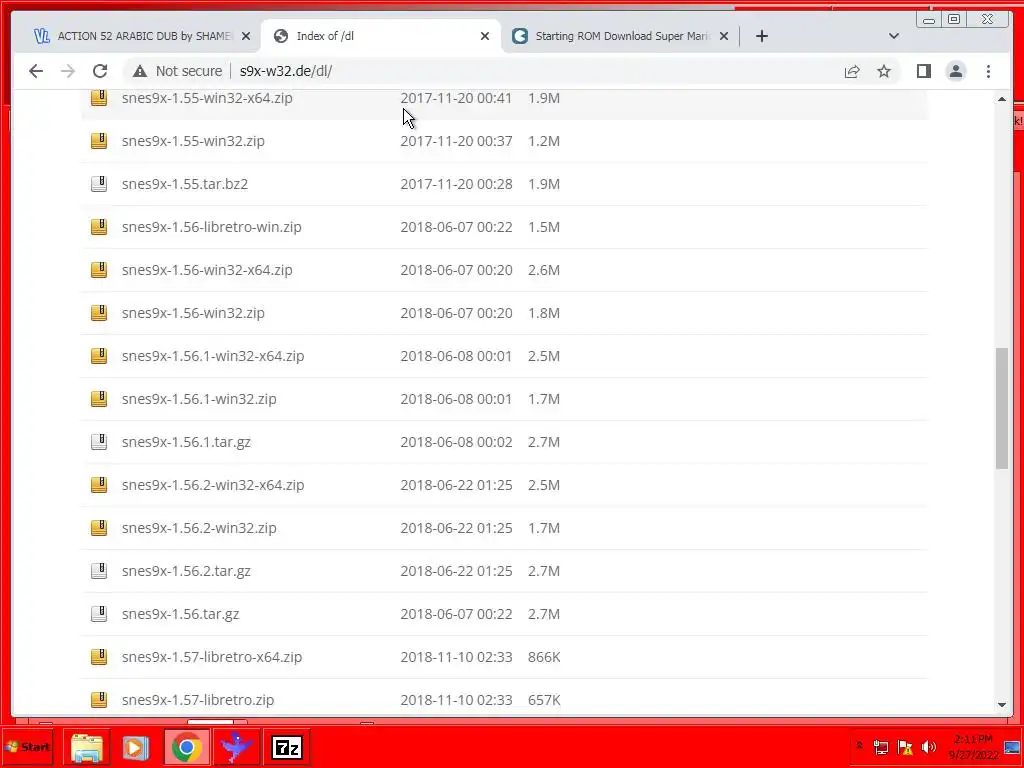The width and height of the screenshot is (1024, 768).
Task: Click file icon beside snes9x-1.56.2.tar.gz
Action: 99,571
